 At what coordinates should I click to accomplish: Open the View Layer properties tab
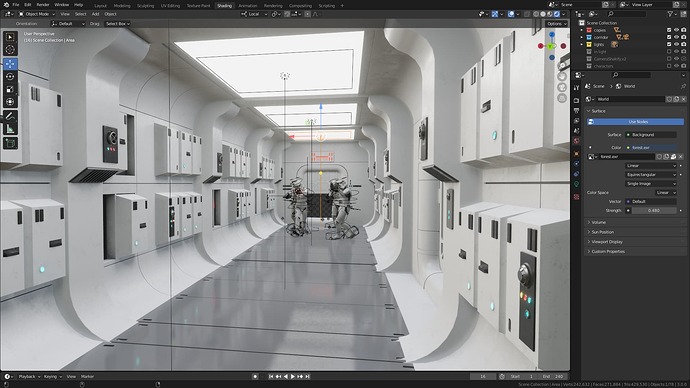point(576,121)
